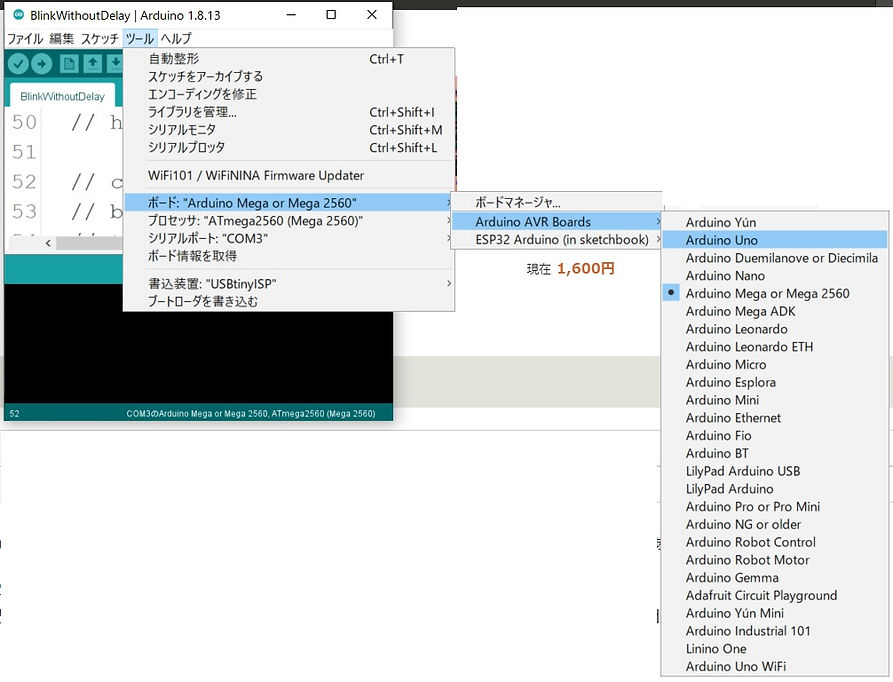Close the ツール menu in menu bar
This screenshot has width=893, height=682.
(140, 39)
